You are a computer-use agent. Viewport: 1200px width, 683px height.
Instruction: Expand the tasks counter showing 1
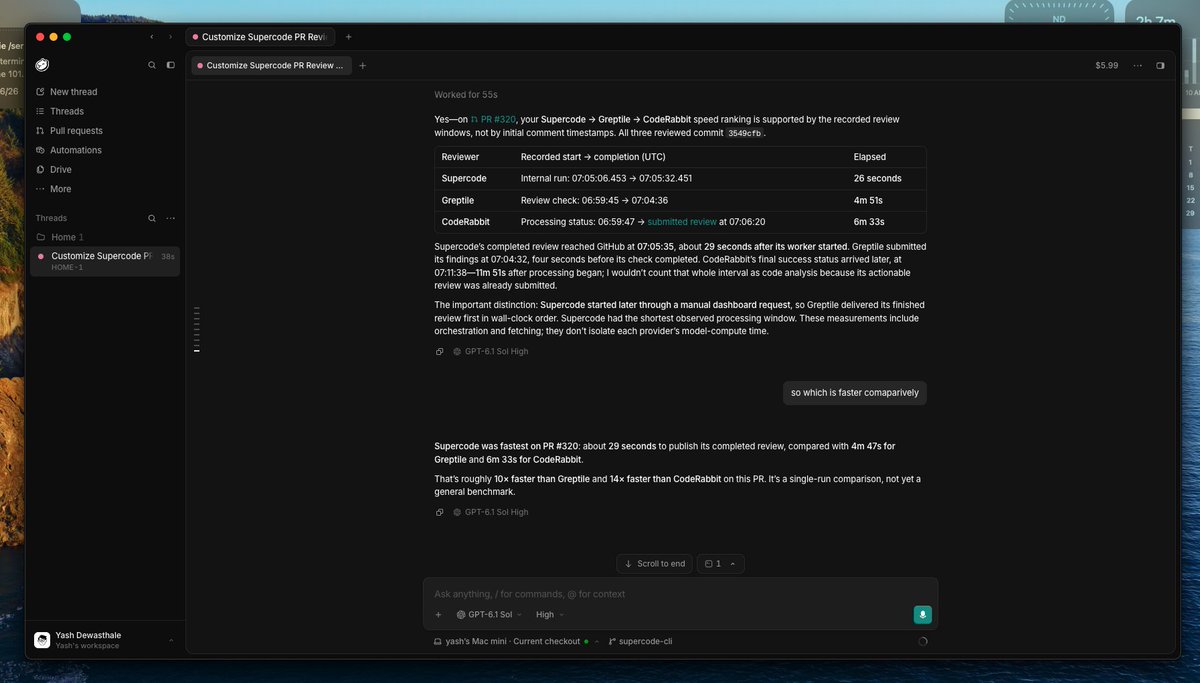pyautogui.click(x=720, y=564)
